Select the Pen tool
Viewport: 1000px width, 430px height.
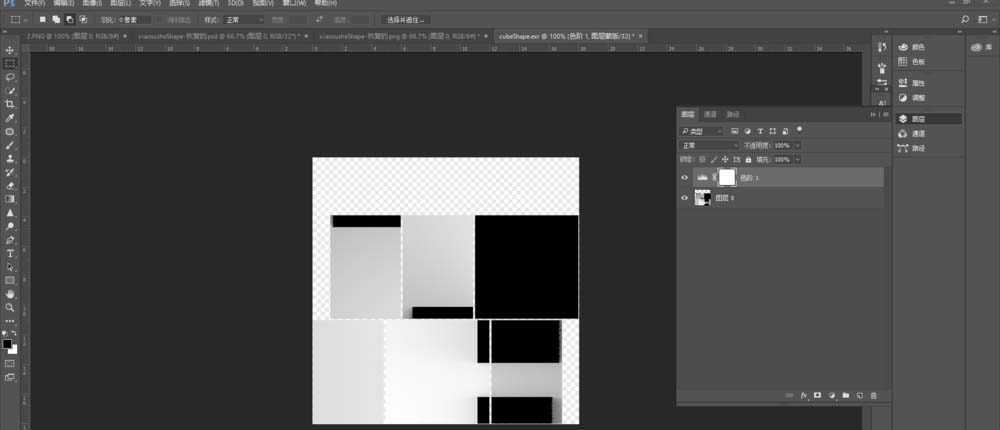(10, 240)
